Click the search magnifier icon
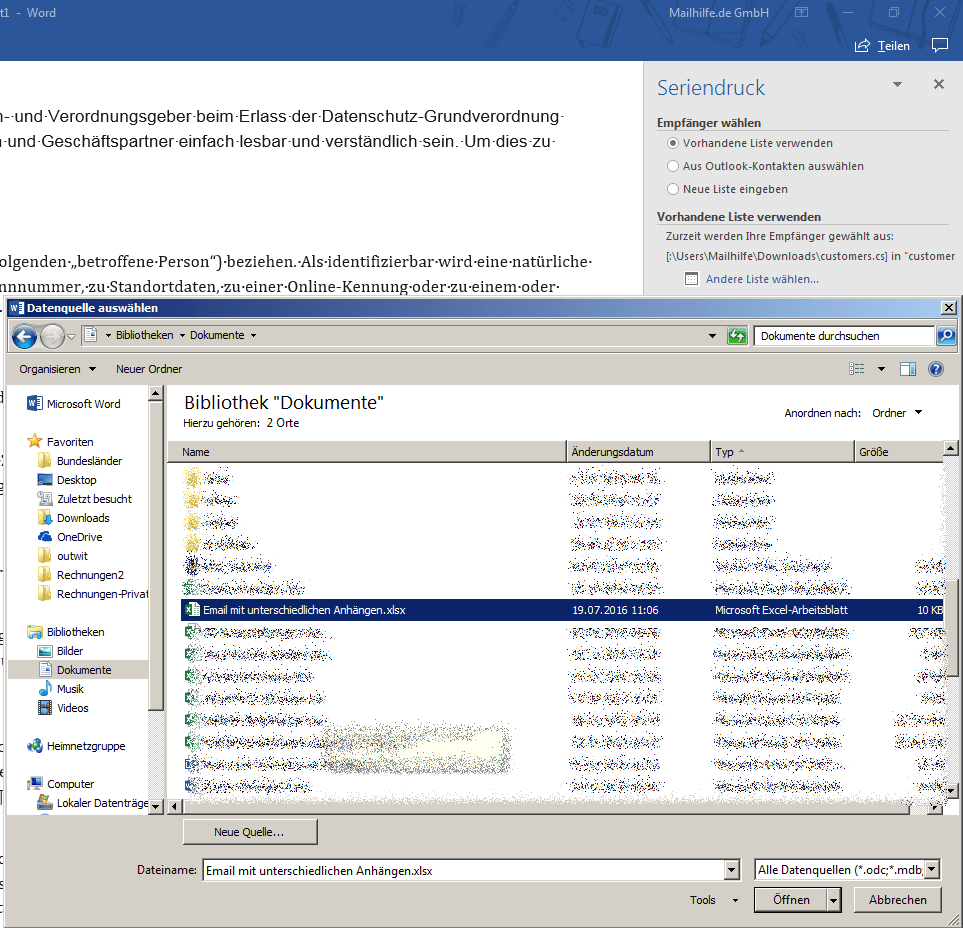The width and height of the screenshot is (963, 928). [x=946, y=335]
